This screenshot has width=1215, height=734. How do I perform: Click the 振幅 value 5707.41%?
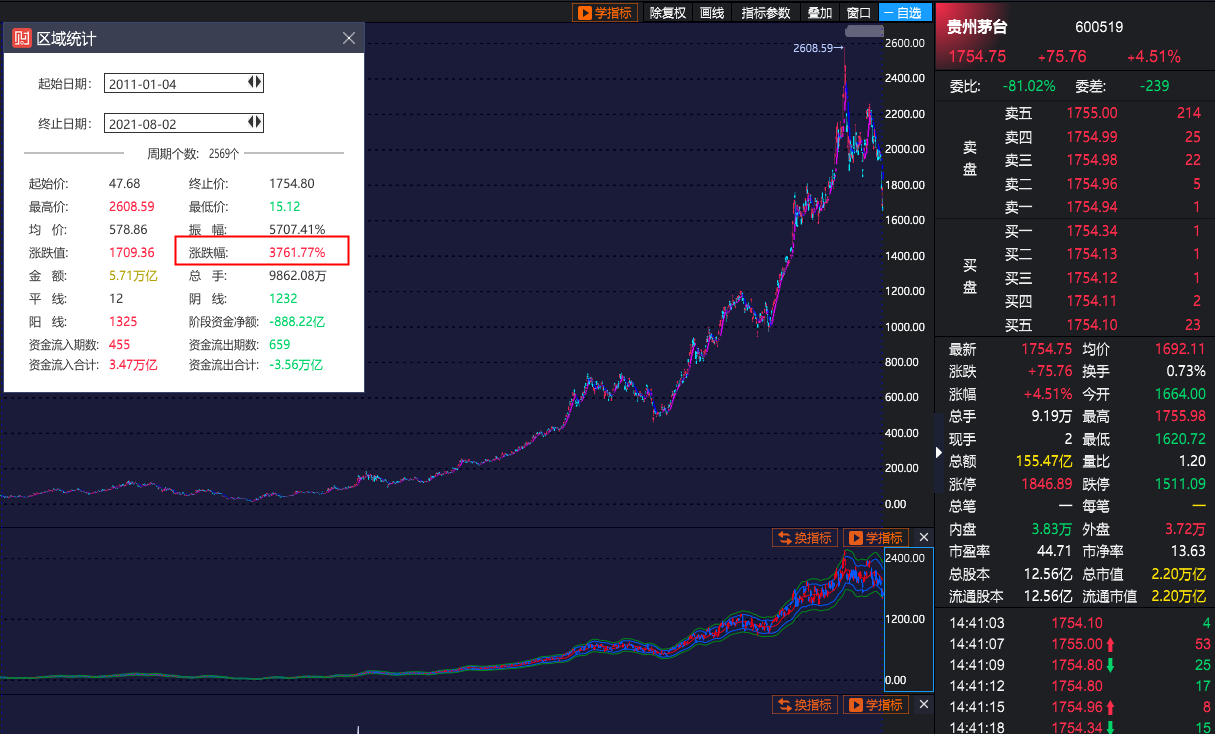(297, 230)
